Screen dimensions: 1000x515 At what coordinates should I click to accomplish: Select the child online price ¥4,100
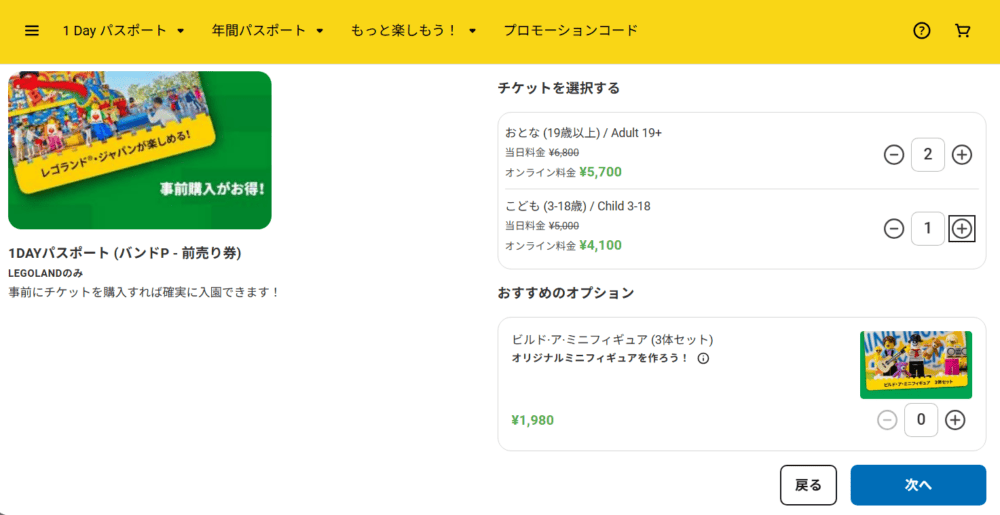[x=600, y=245]
